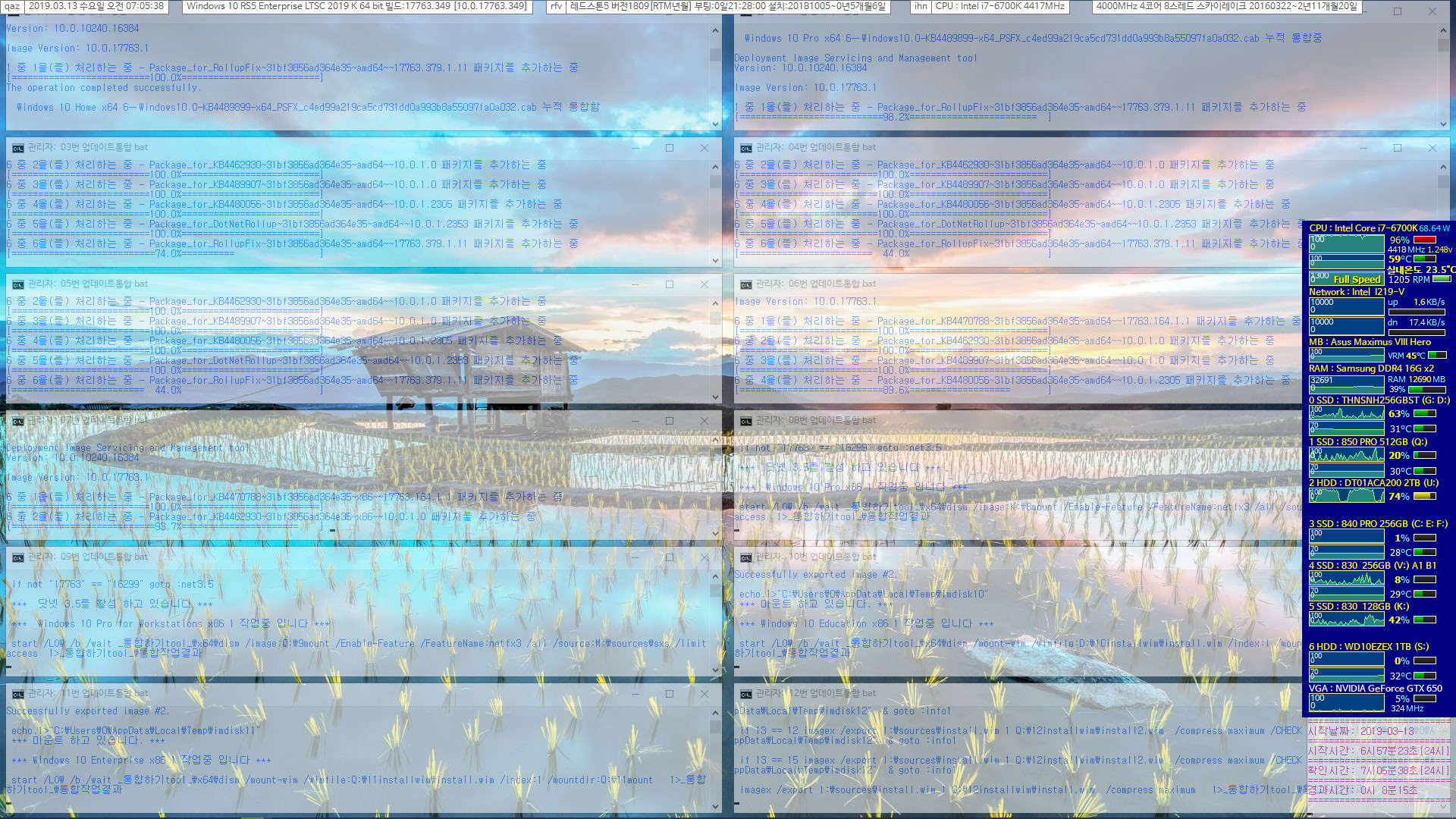
Task: Click the 850 PRO SSD usage bar
Action: pos(1430,456)
